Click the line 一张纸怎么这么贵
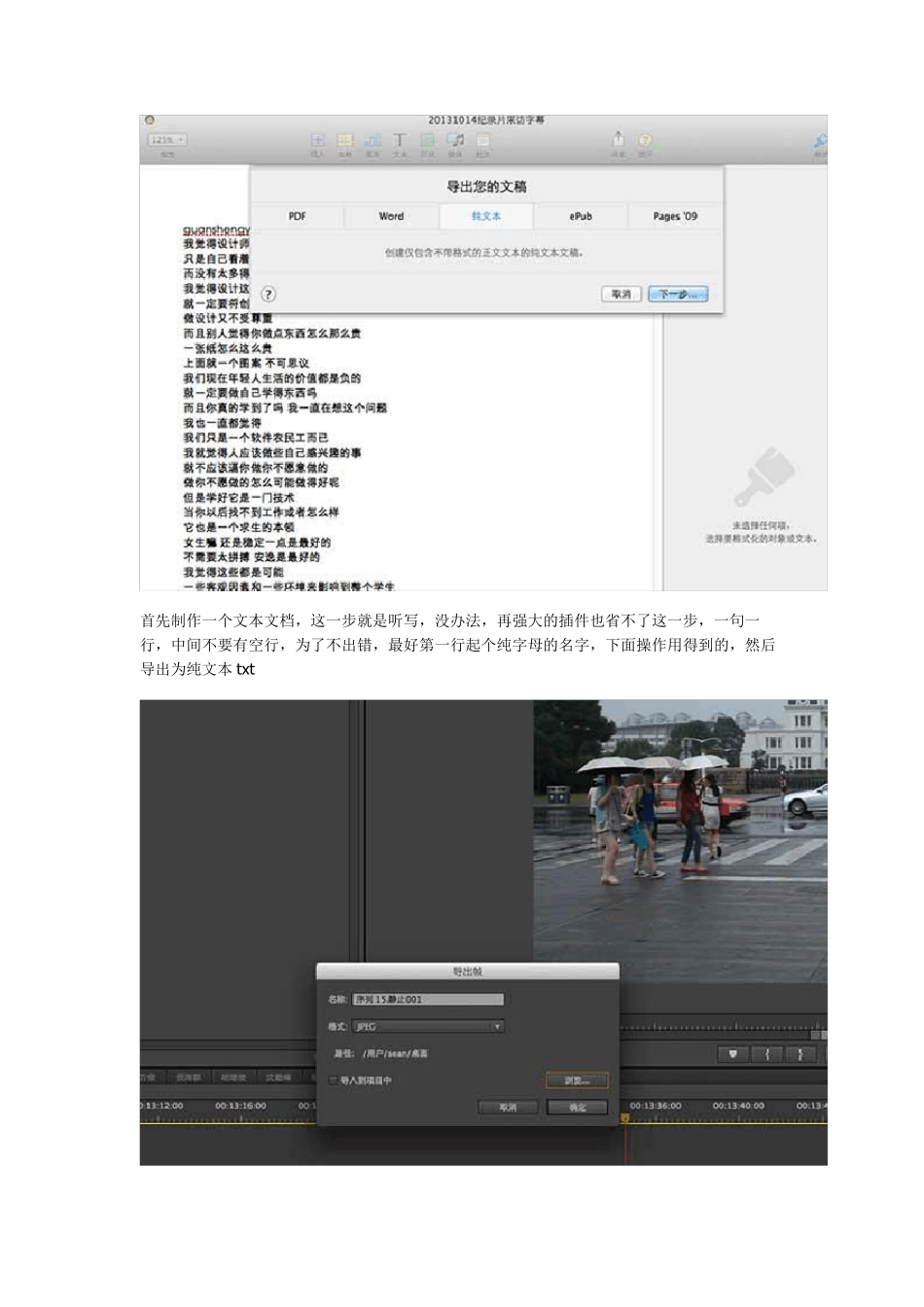 pos(228,348)
